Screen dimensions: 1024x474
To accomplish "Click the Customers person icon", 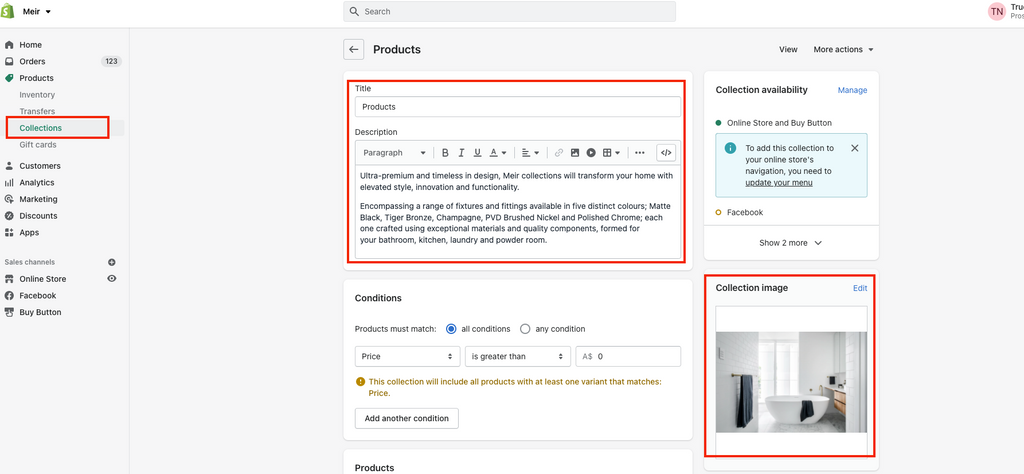I will (x=9, y=166).
